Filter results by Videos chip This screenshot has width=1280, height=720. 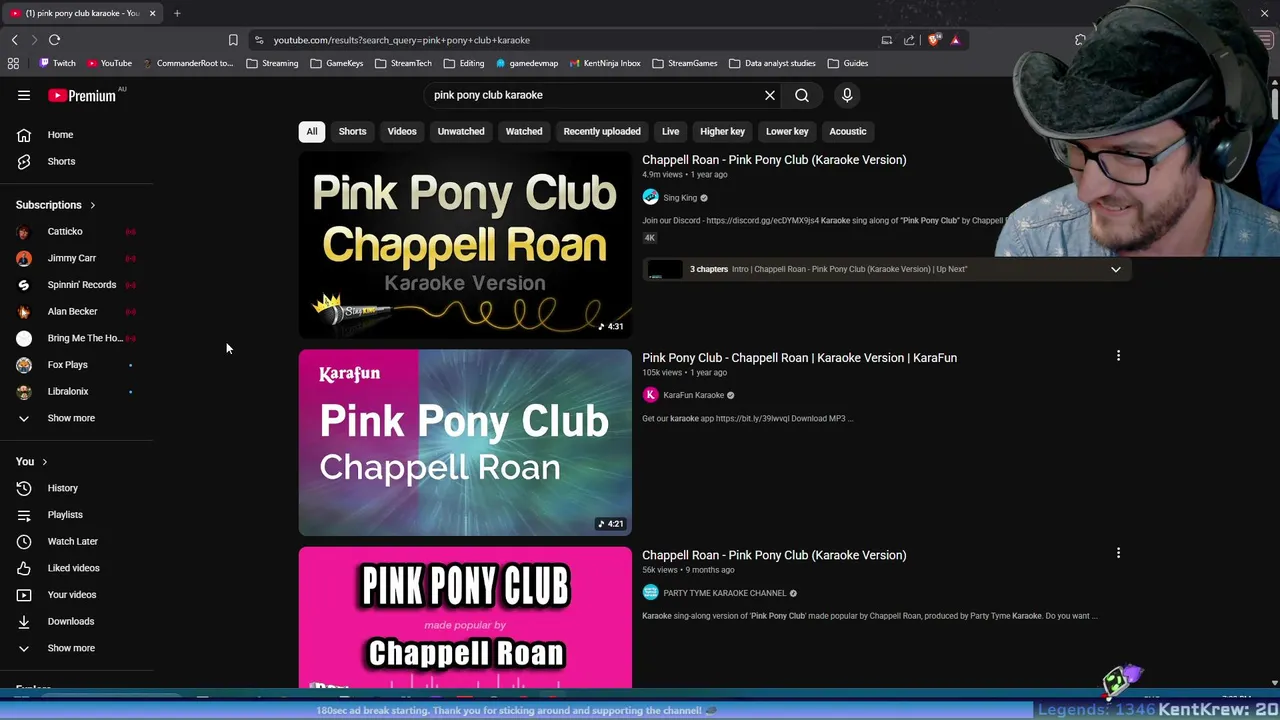click(402, 131)
